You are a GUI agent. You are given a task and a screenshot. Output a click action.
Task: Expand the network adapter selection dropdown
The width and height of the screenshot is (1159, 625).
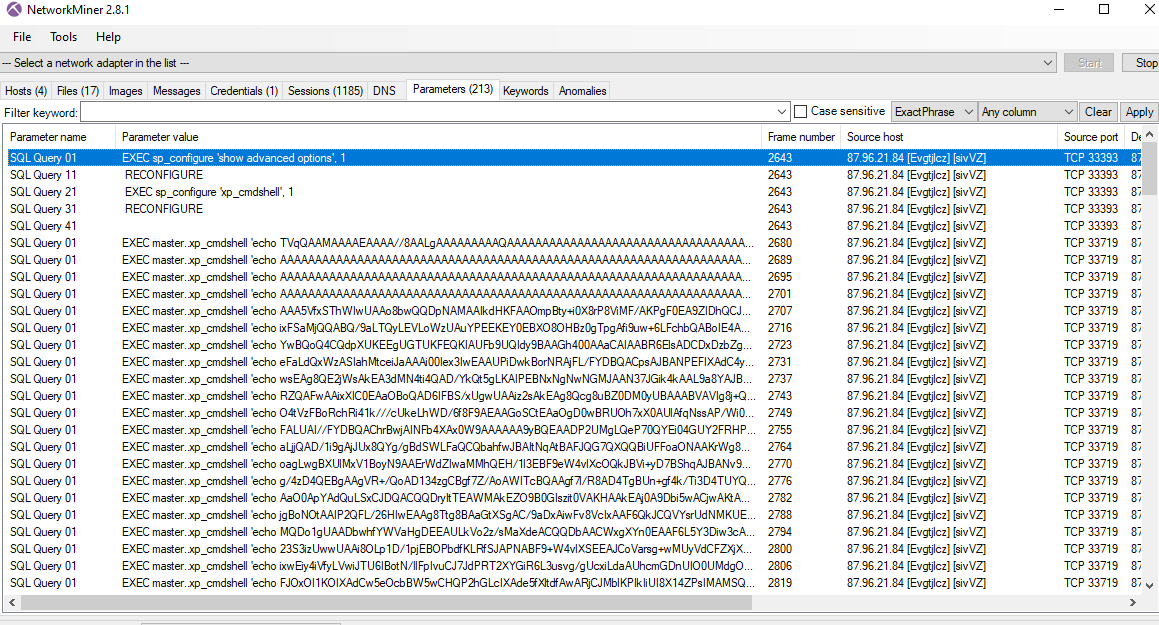[x=1047, y=63]
